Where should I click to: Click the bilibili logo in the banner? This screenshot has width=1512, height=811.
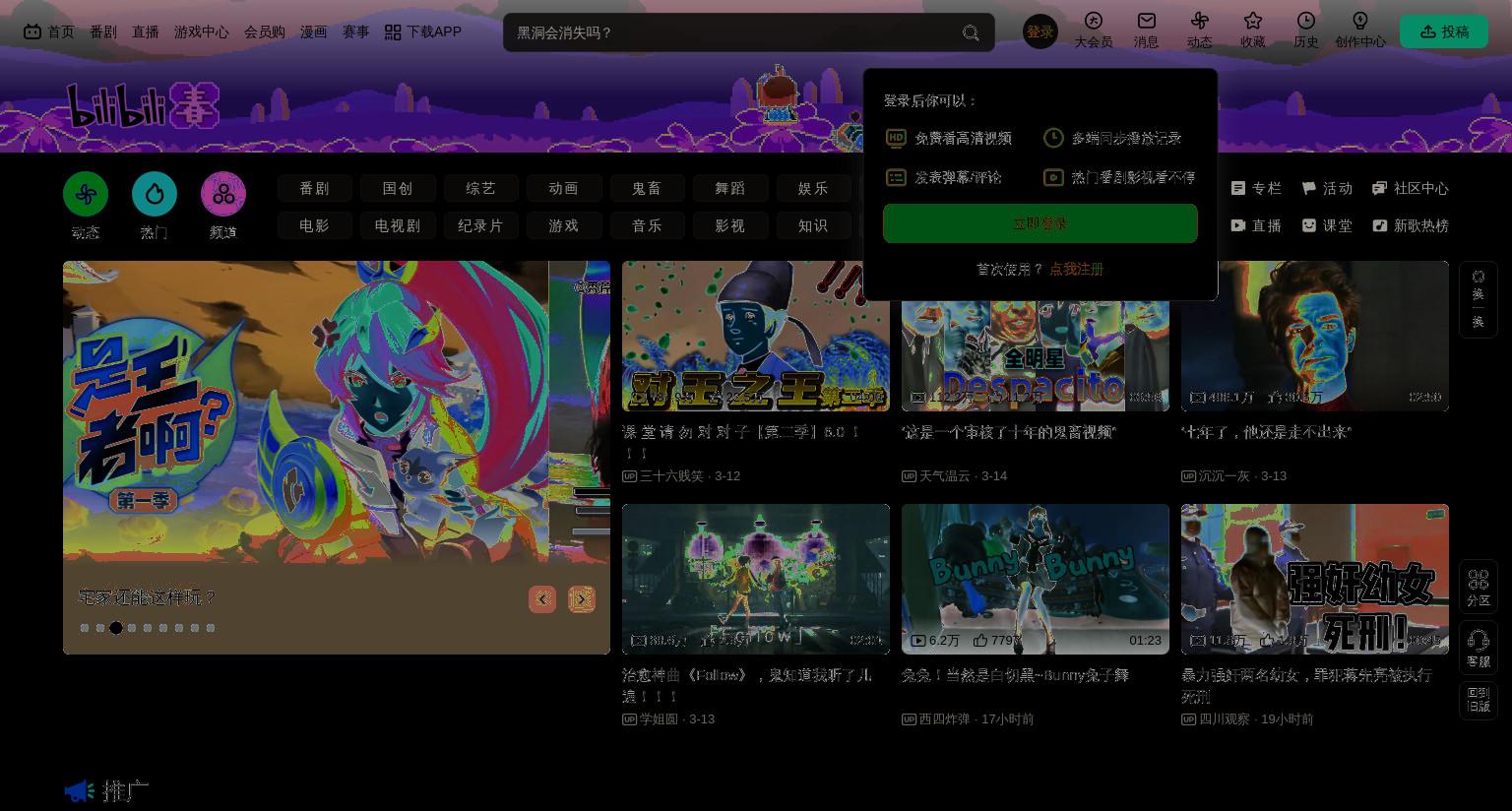143,105
